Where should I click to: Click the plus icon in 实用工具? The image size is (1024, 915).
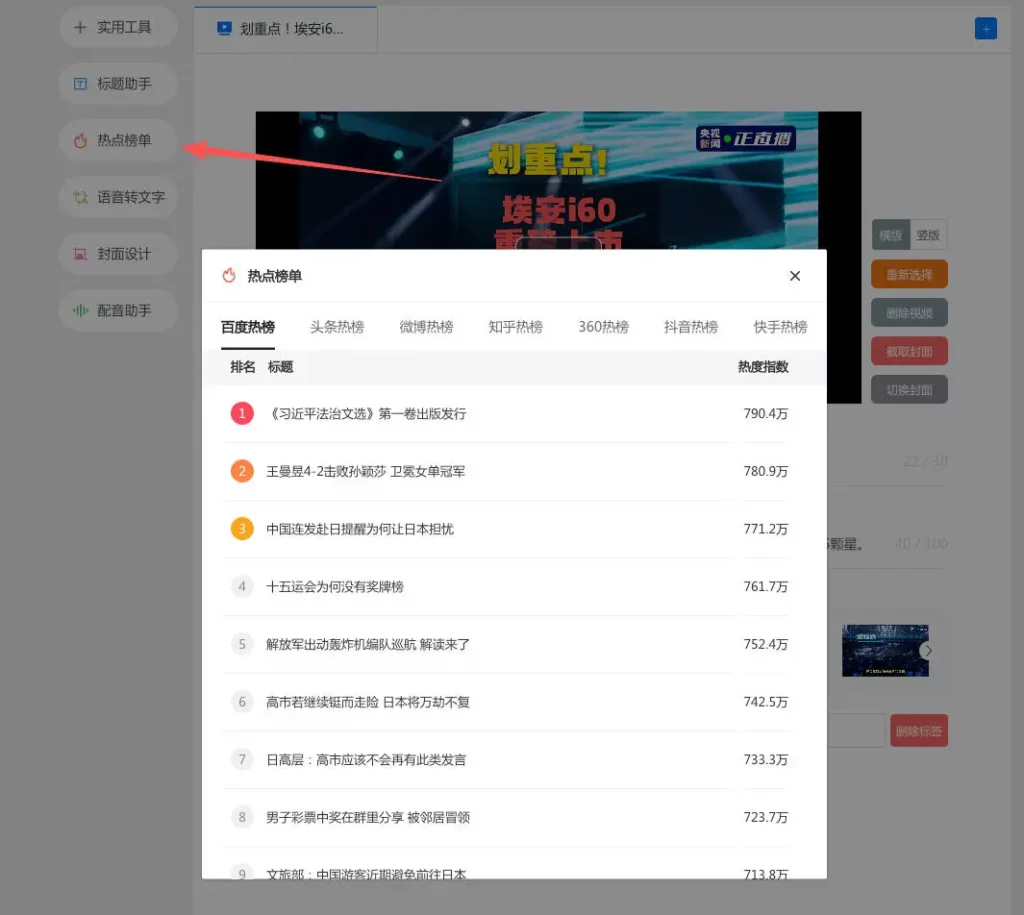click(80, 27)
